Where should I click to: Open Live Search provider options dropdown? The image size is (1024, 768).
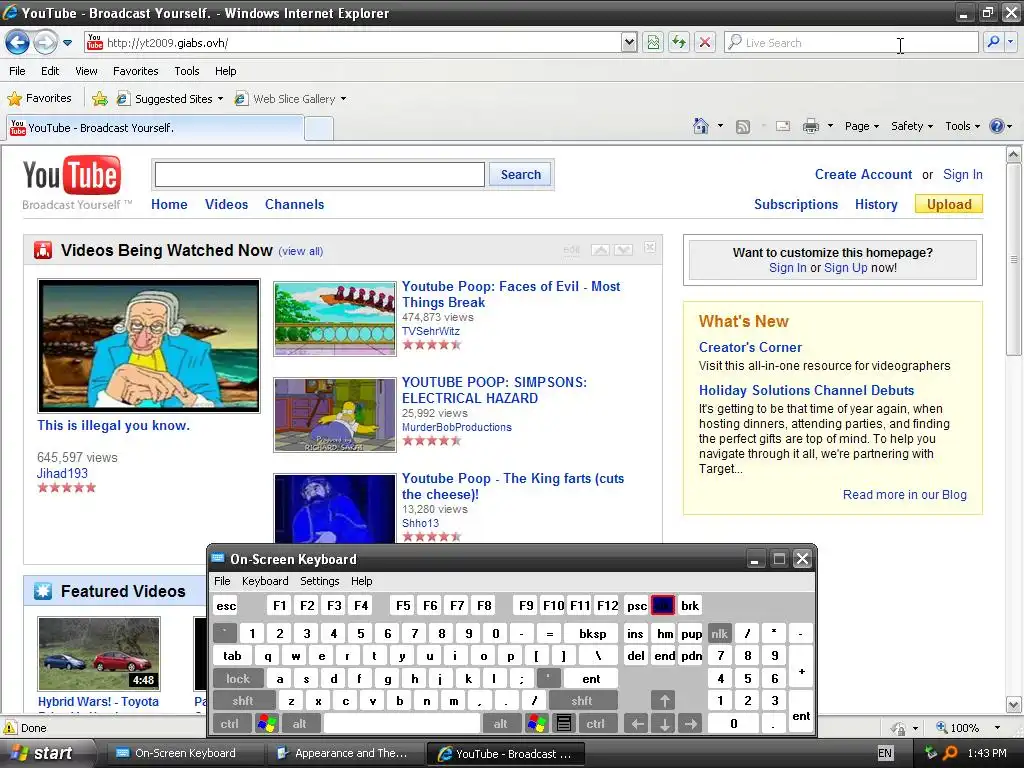[1010, 42]
